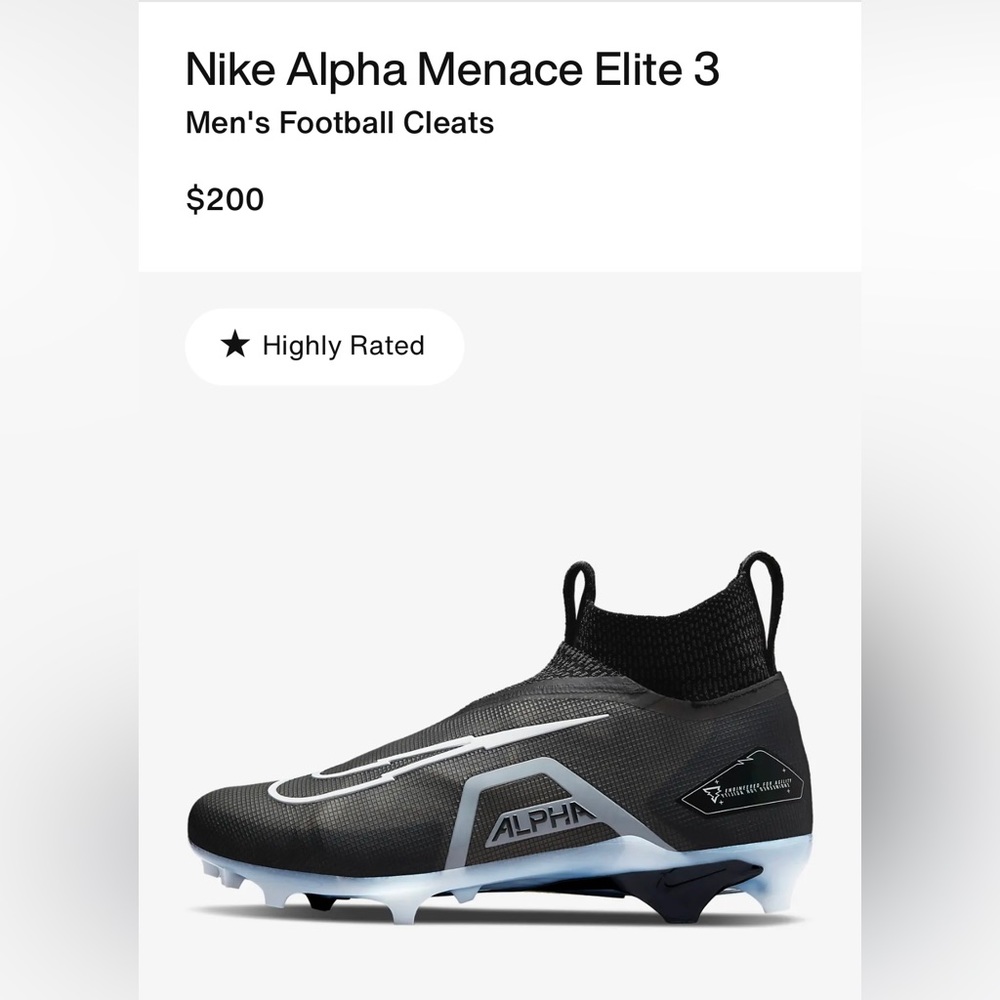Click the star icon in the badge

pyautogui.click(x=235, y=345)
